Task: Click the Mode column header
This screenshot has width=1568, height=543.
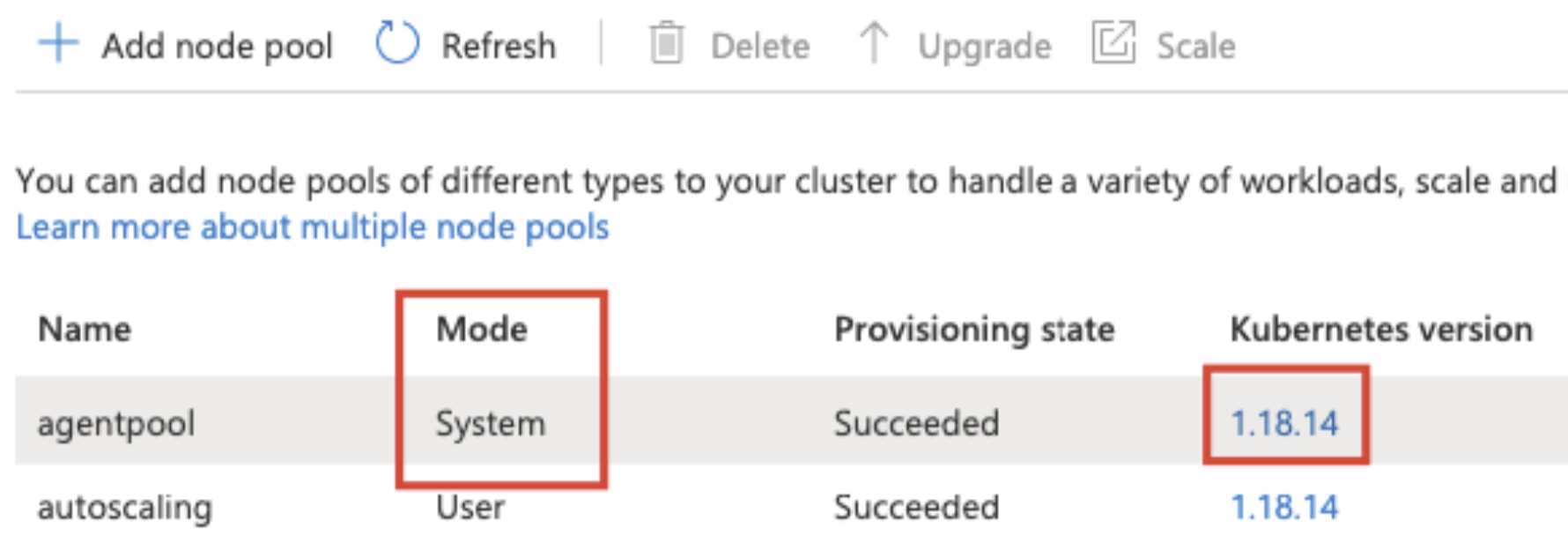Action: pyautogui.click(x=482, y=330)
